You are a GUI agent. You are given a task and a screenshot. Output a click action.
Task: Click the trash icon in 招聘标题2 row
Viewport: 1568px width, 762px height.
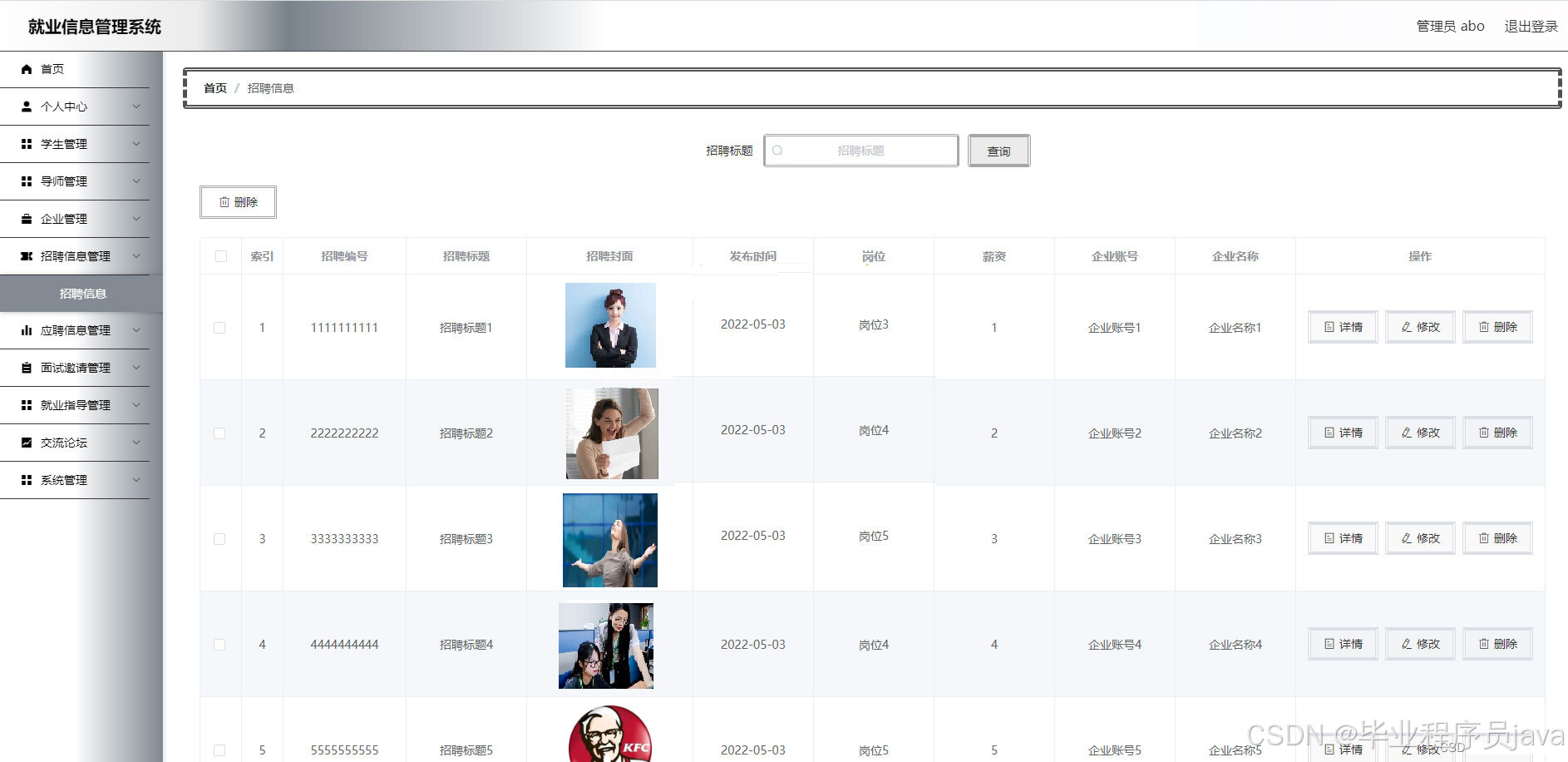(1484, 433)
